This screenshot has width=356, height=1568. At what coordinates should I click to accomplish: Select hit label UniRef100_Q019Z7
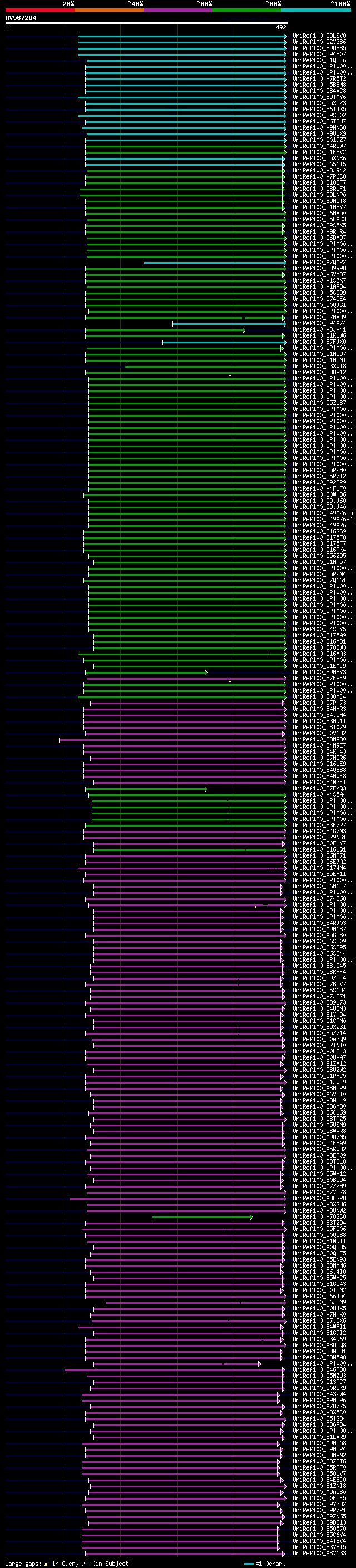pos(319,140)
